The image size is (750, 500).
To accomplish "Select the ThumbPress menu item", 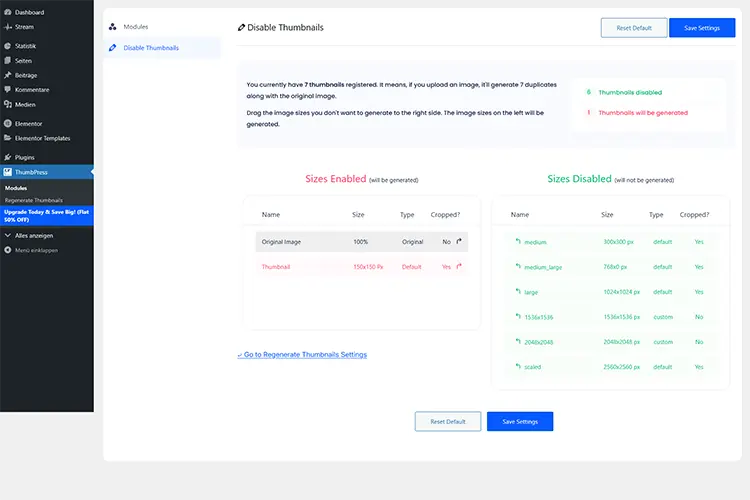I will click(x=47, y=172).
